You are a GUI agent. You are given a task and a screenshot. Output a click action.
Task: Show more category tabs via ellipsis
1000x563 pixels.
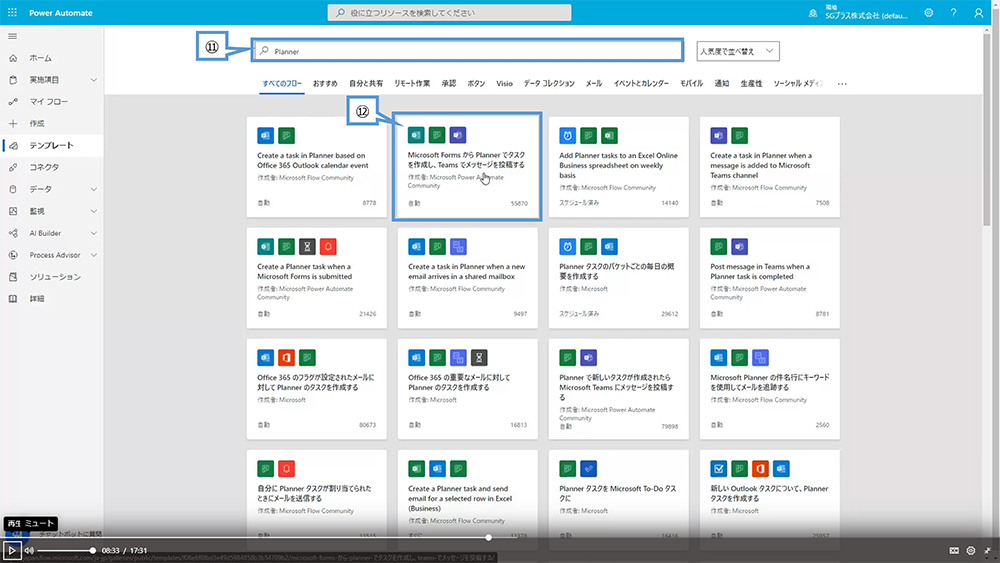842,84
